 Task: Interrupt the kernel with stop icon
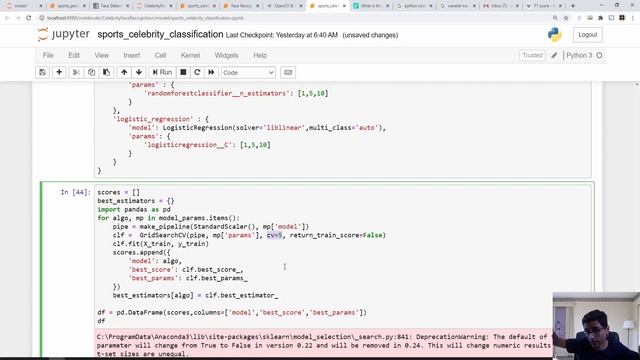click(x=183, y=72)
